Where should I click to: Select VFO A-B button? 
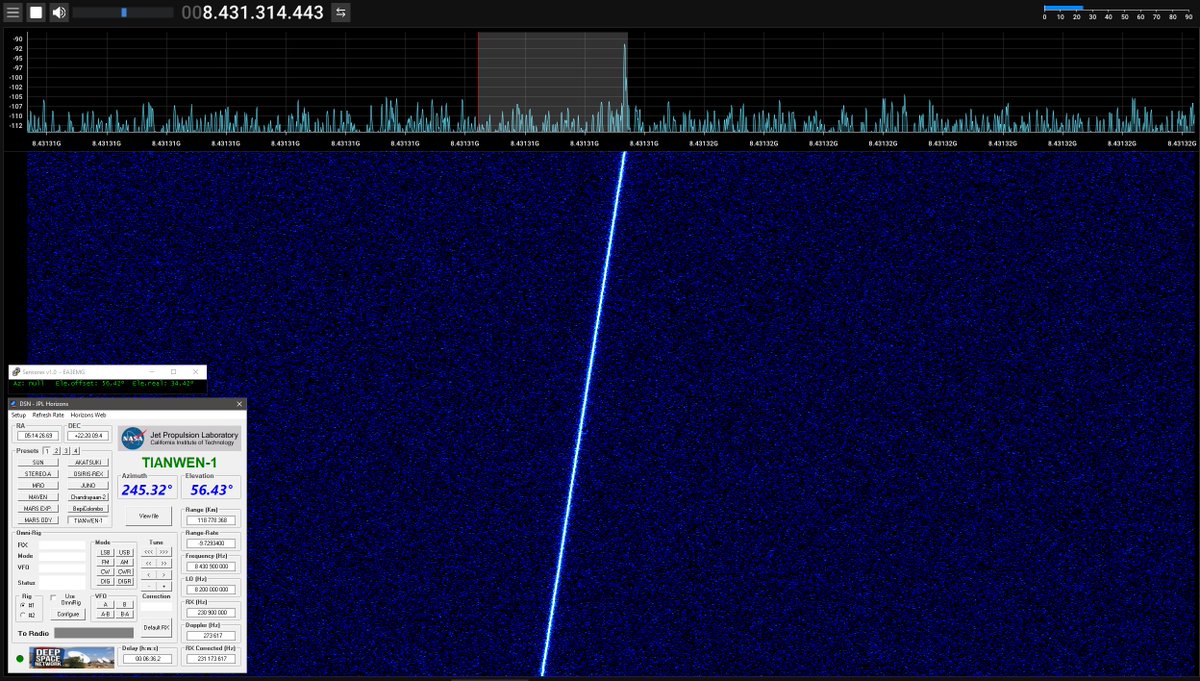pyautogui.click(x=105, y=614)
